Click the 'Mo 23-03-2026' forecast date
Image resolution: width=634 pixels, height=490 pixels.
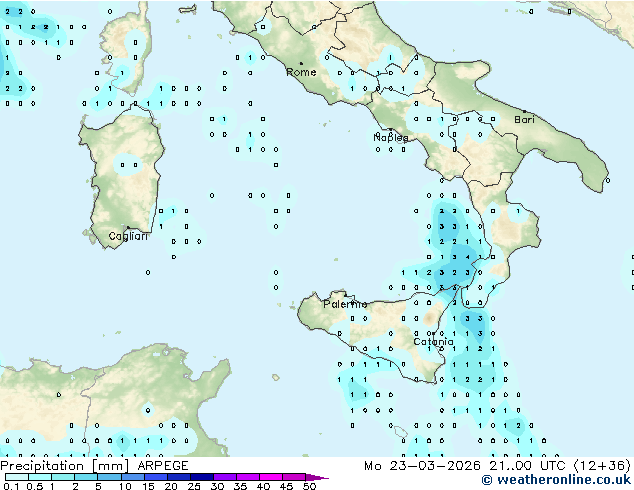tap(423, 466)
